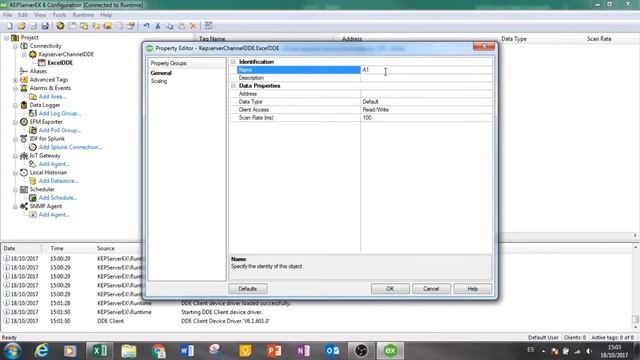Open the Help menu
Screen dimensions: 640x360
click(106, 15)
